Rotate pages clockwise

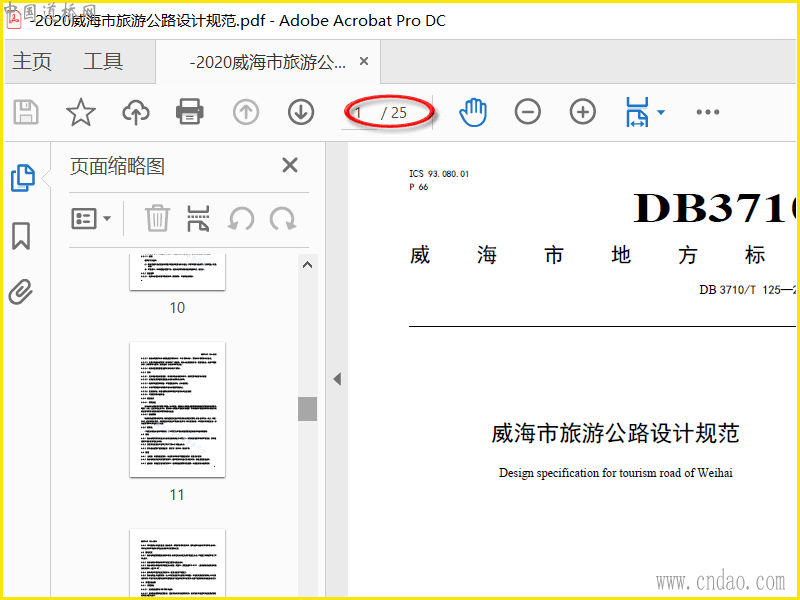click(283, 219)
